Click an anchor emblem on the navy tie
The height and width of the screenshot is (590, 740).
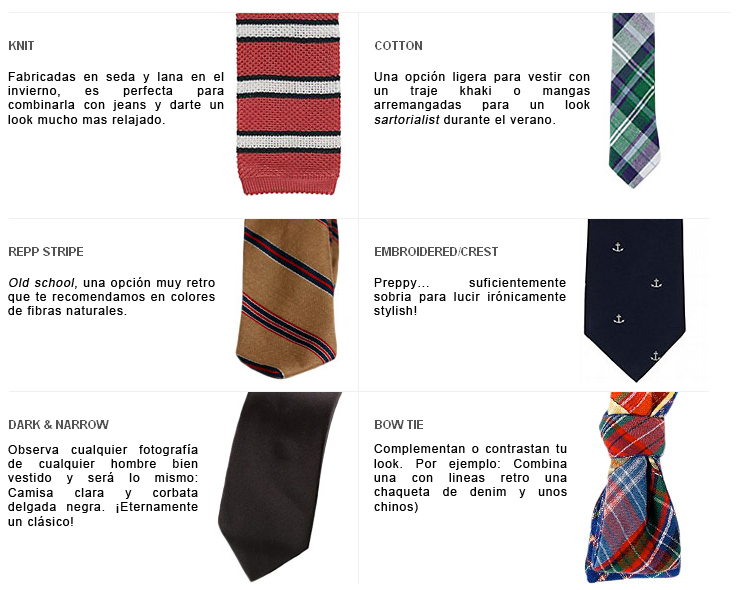point(618,247)
